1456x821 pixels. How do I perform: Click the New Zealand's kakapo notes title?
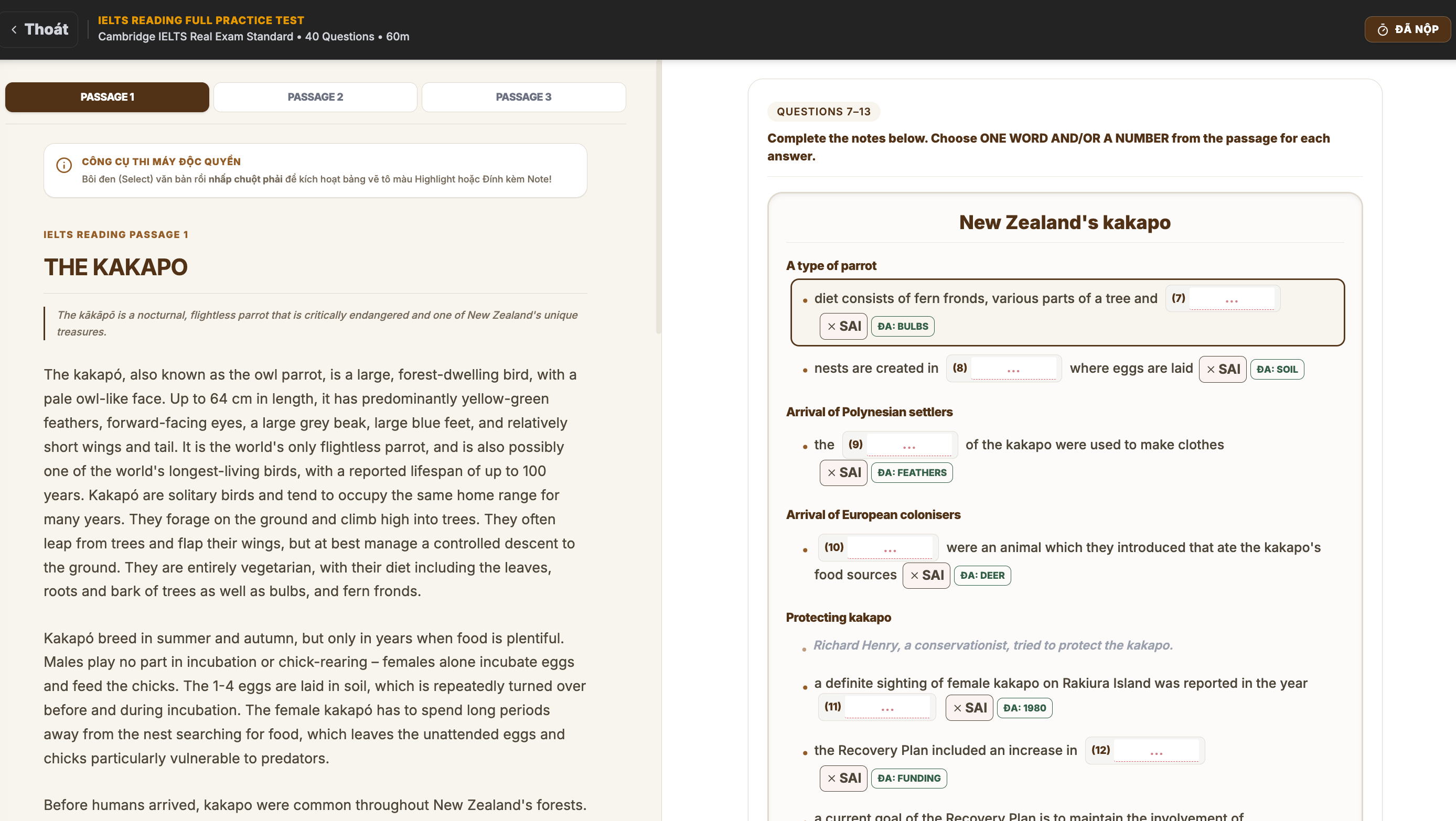(1065, 223)
